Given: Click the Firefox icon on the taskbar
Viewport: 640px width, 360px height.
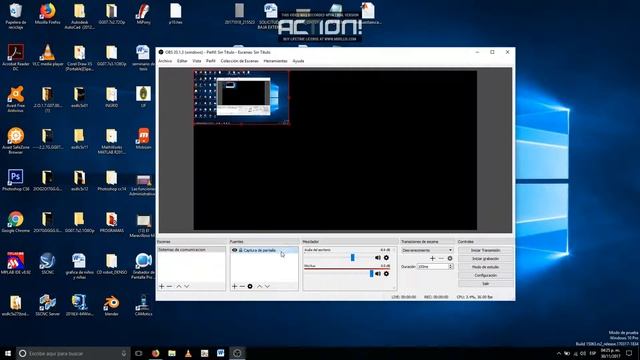Looking at the screenshot, I should [x=156, y=353].
